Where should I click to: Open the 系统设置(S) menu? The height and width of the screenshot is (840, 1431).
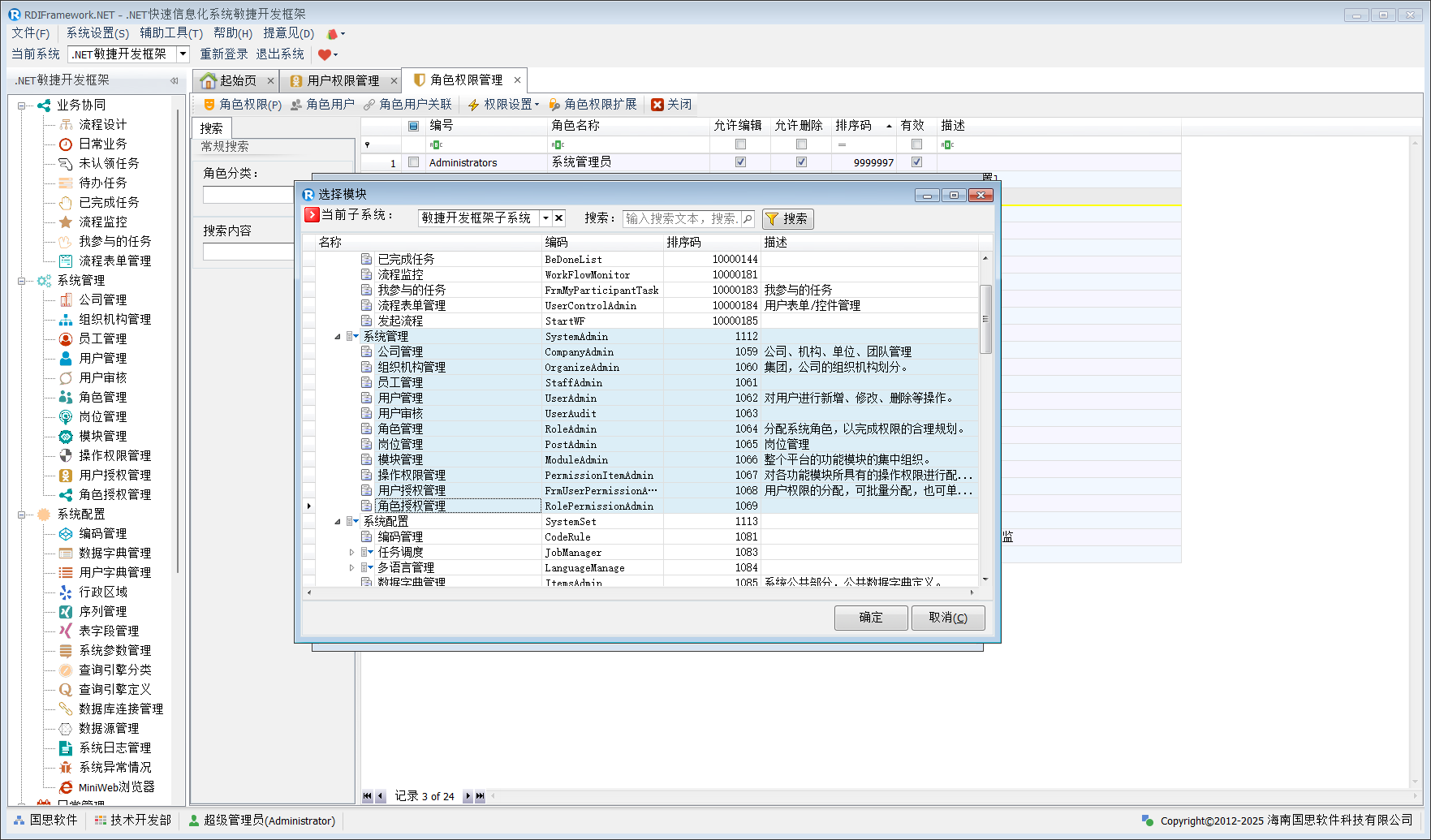pyautogui.click(x=97, y=33)
